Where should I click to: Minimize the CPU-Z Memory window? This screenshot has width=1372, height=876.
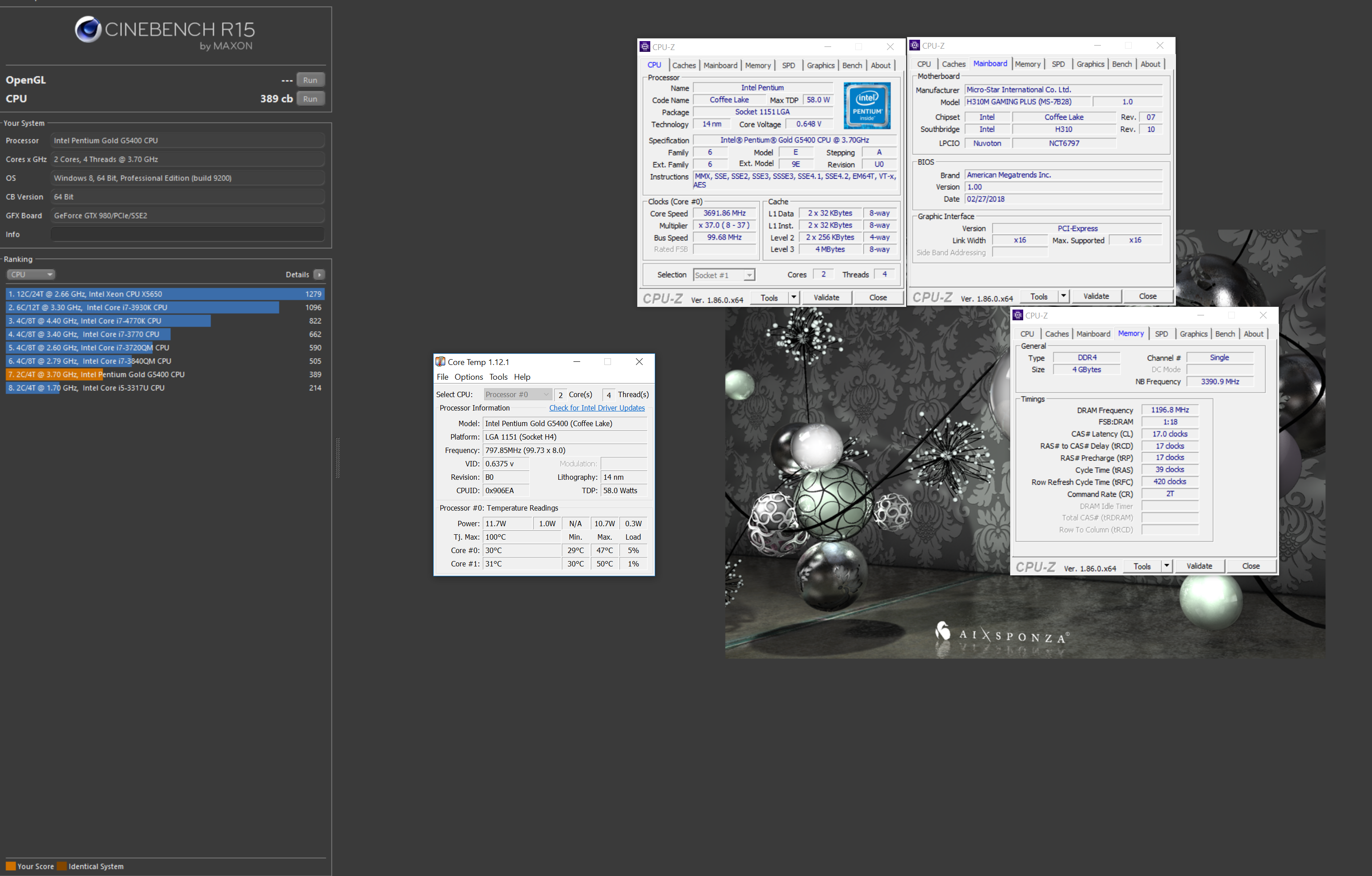tap(1200, 315)
